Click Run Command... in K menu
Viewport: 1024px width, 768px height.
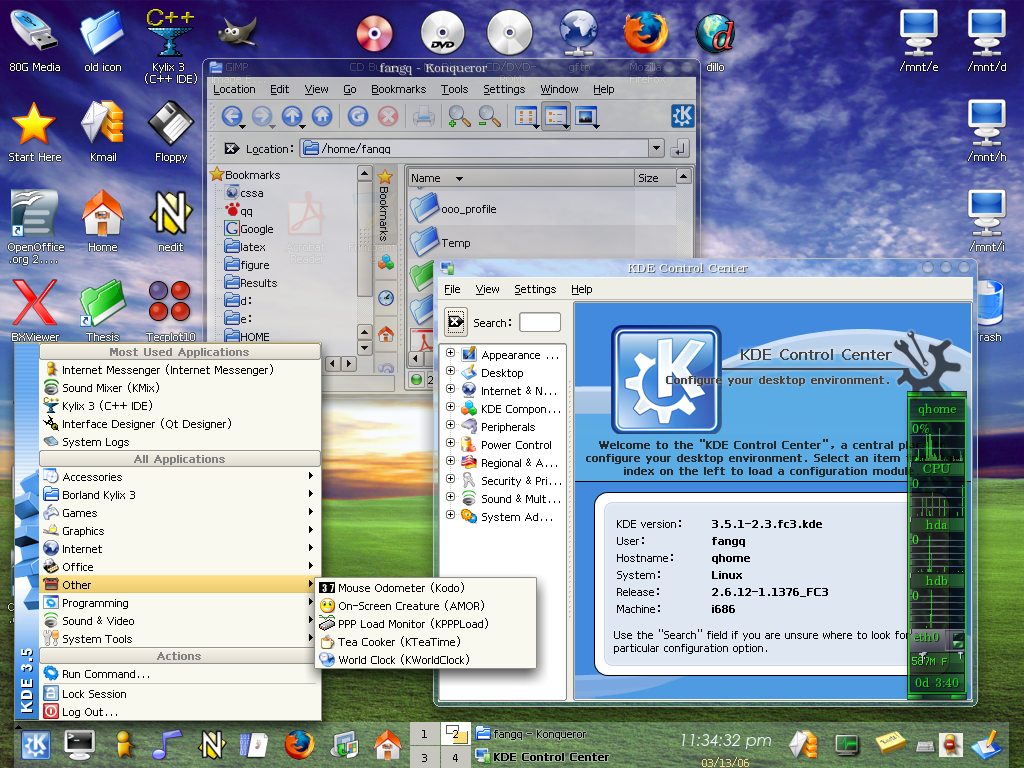pos(179,674)
